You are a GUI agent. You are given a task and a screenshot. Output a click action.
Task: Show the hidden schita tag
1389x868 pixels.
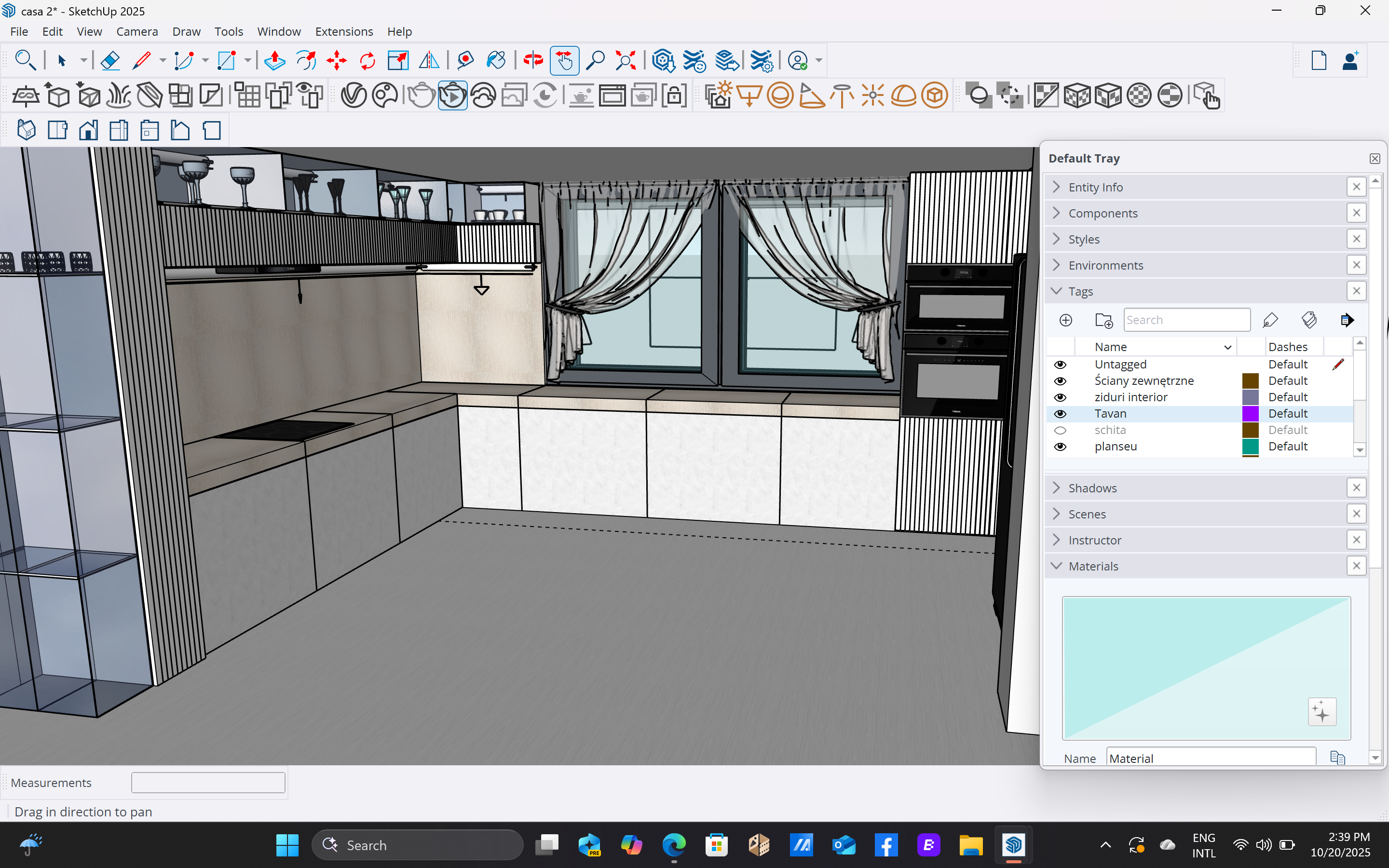pos(1060,430)
